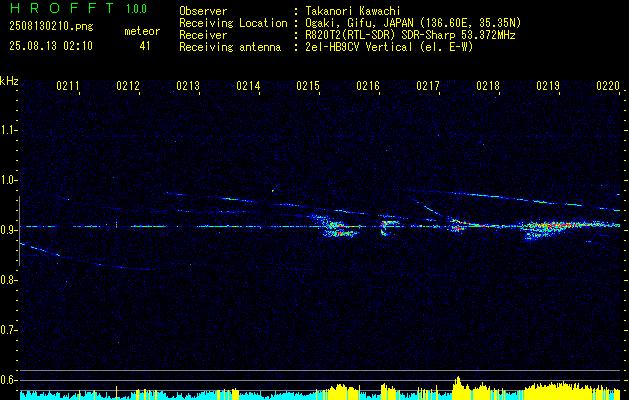This screenshot has height=400, width=629.
Task: Click the meteor label
Action: 142,31
